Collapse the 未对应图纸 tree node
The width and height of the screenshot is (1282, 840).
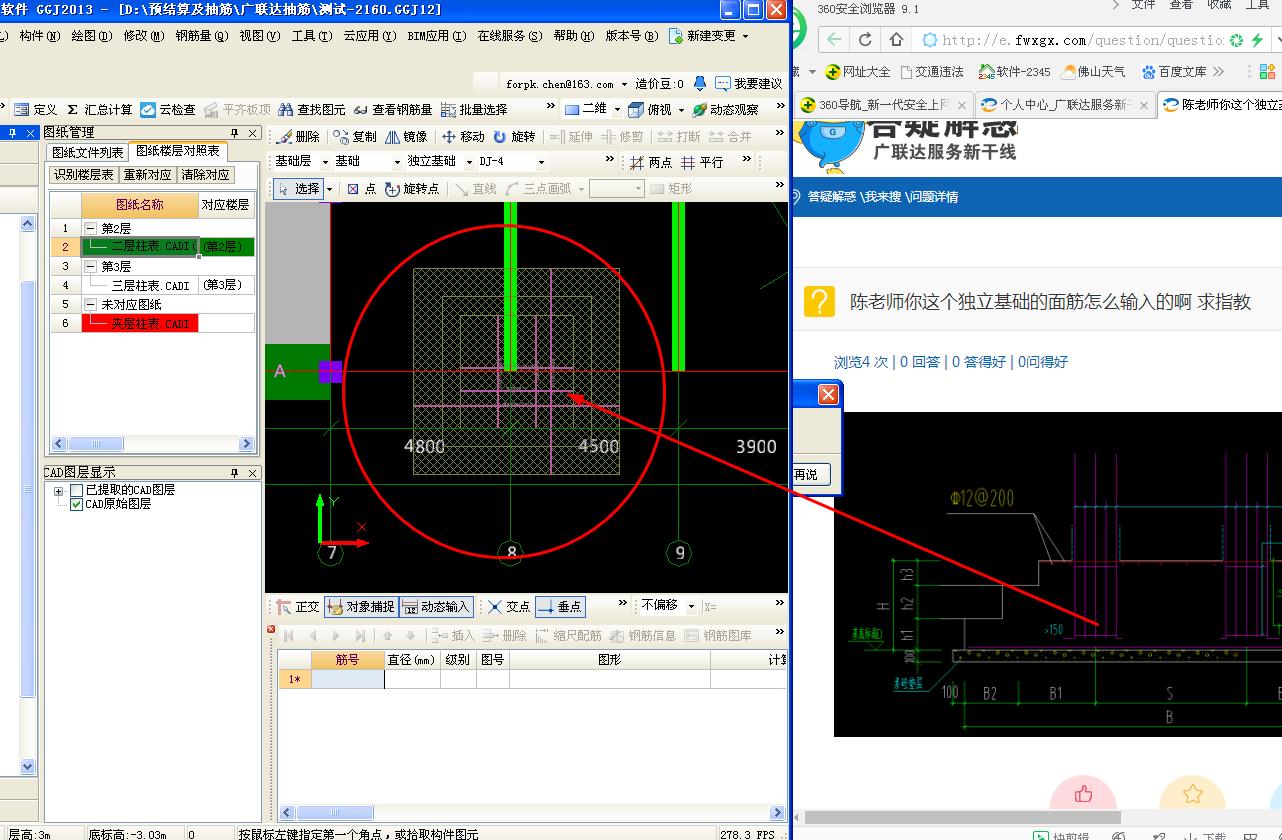click(x=90, y=305)
